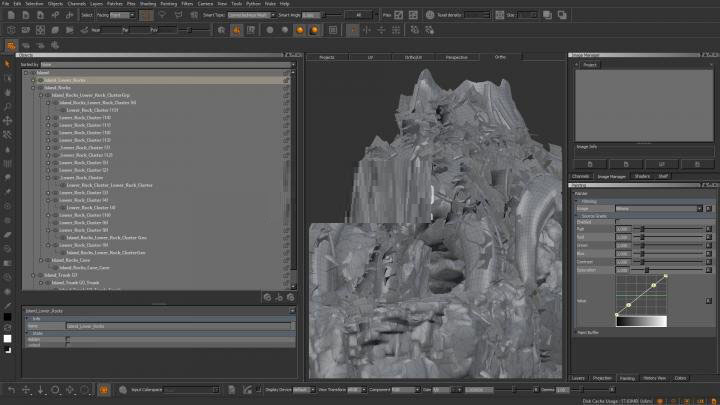720x405 pixels.
Task: Select the hand Pan tool in left toolbox
Action: (x=7, y=92)
